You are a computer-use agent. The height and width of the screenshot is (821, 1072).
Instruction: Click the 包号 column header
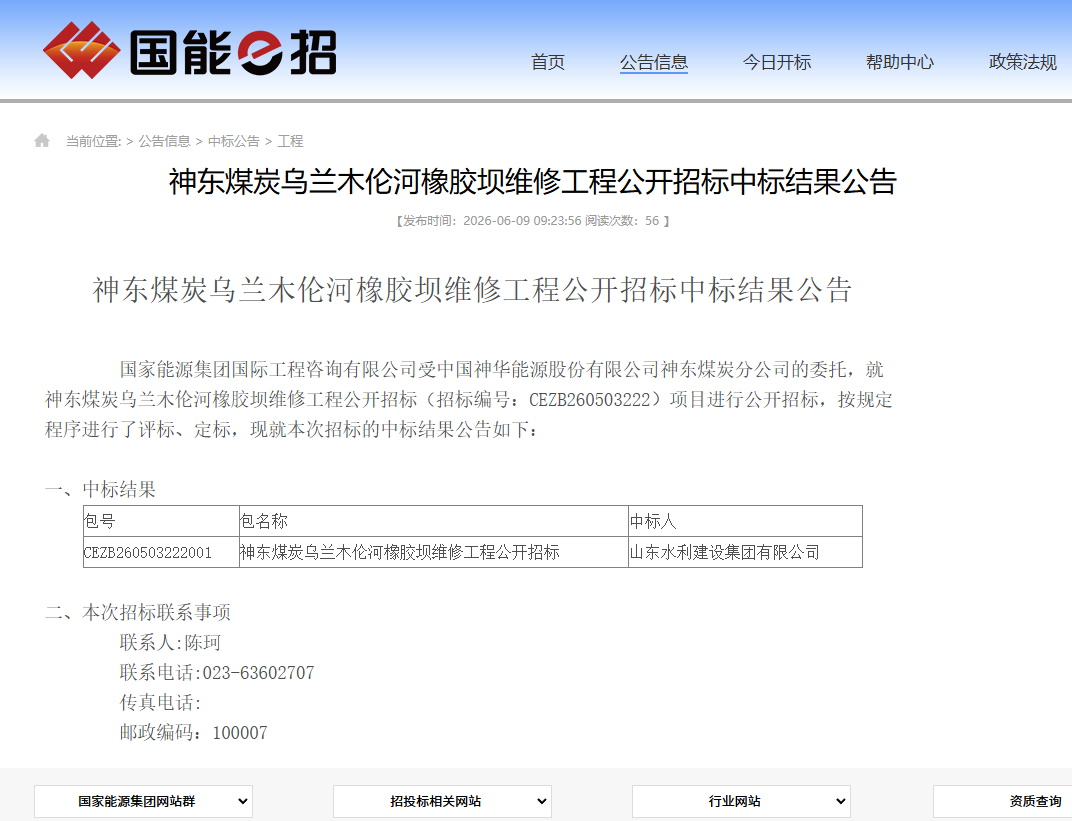tap(161, 522)
